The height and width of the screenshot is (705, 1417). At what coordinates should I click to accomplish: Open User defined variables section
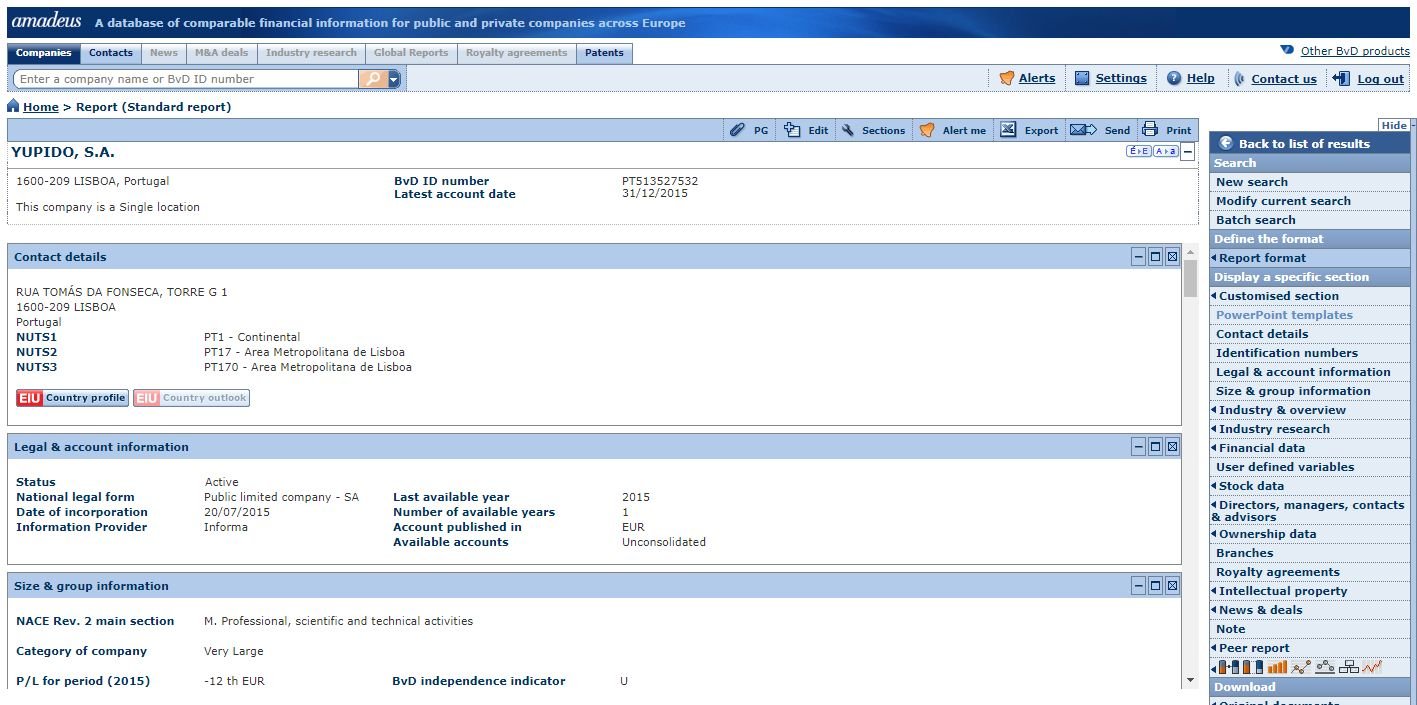pyautogui.click(x=1284, y=467)
